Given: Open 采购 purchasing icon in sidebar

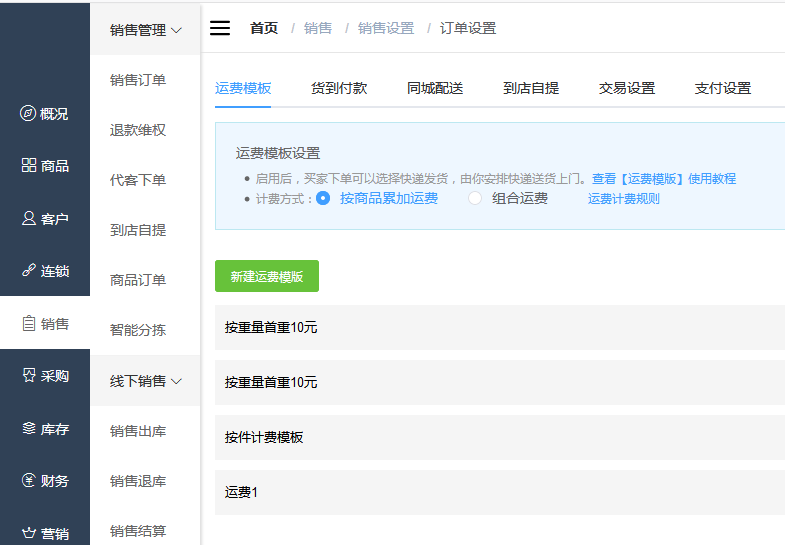Looking at the screenshot, I should (x=29, y=375).
